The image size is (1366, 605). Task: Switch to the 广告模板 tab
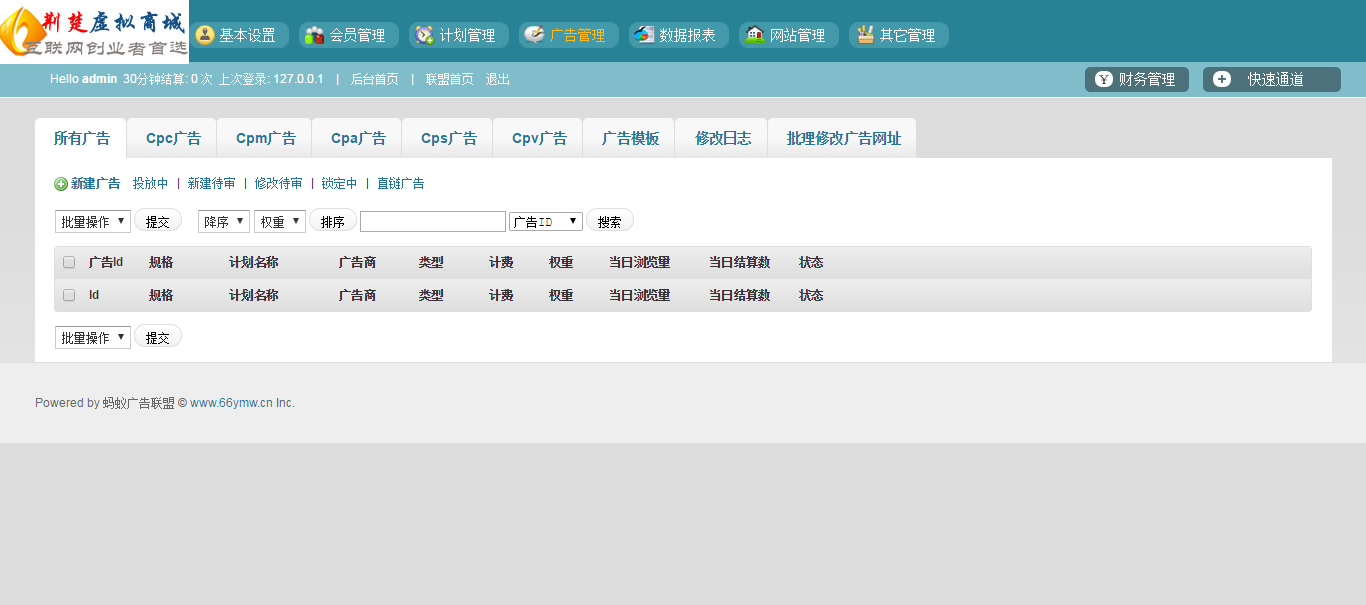(630, 138)
